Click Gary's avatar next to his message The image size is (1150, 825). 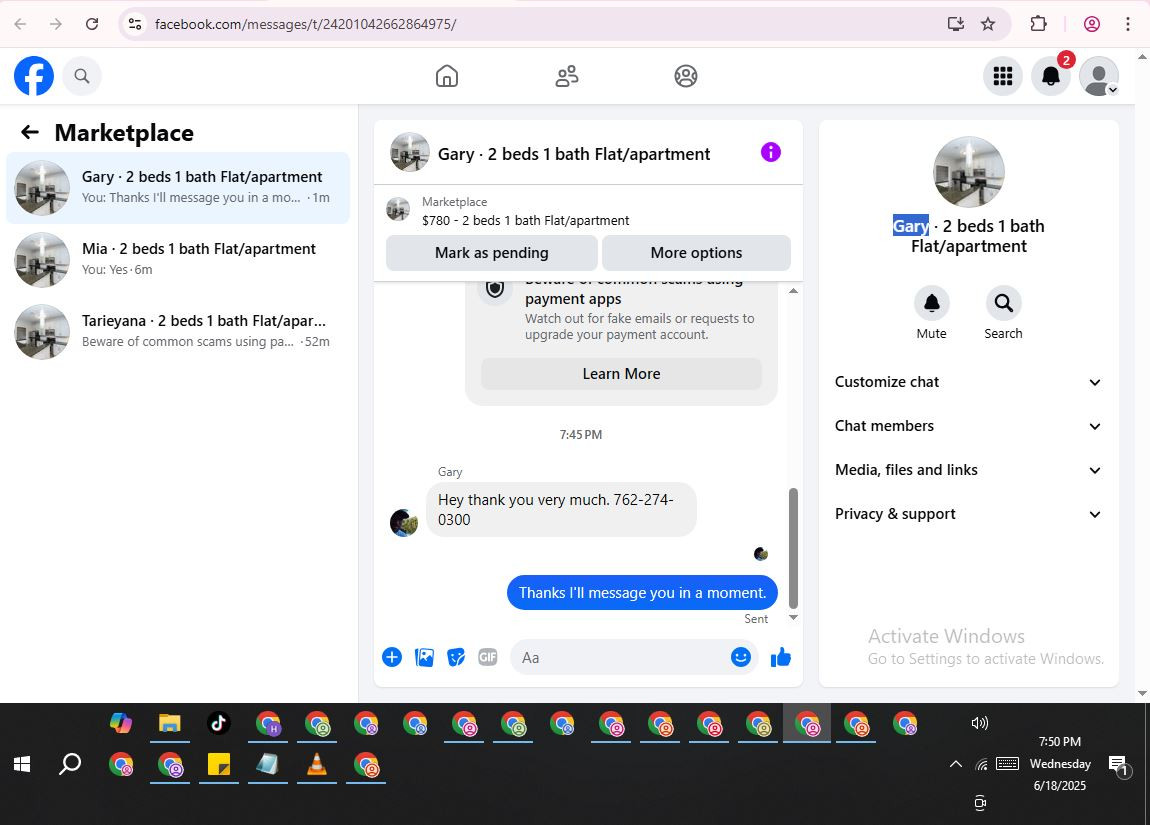pos(403,523)
